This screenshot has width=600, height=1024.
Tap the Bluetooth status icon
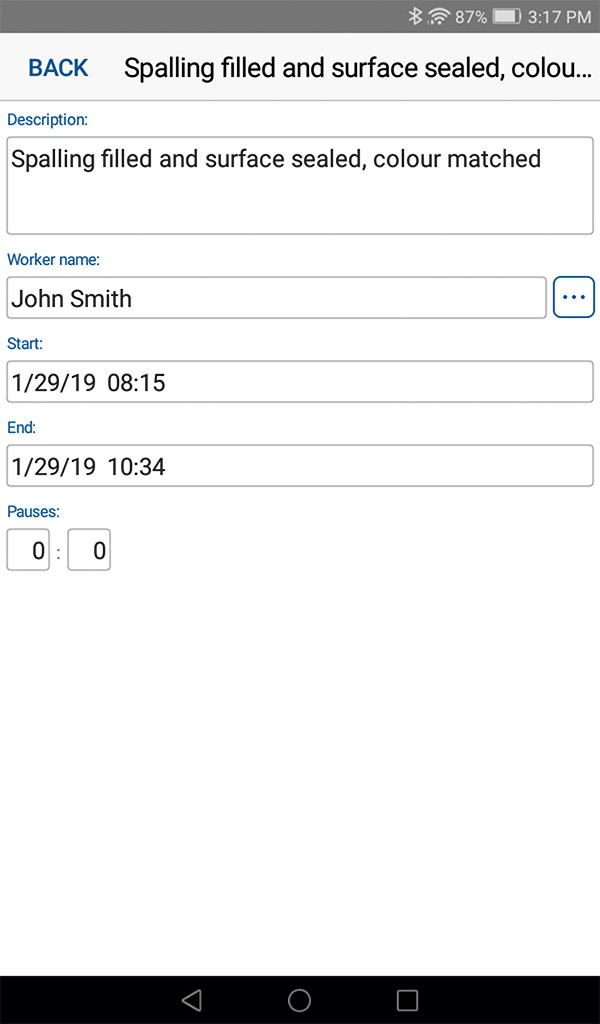coord(415,16)
